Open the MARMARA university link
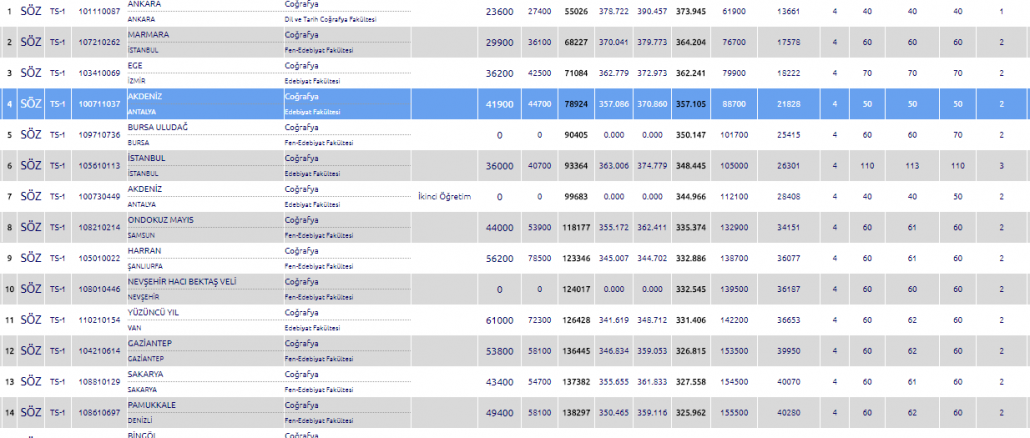The height and width of the screenshot is (438, 1030). coord(149,34)
